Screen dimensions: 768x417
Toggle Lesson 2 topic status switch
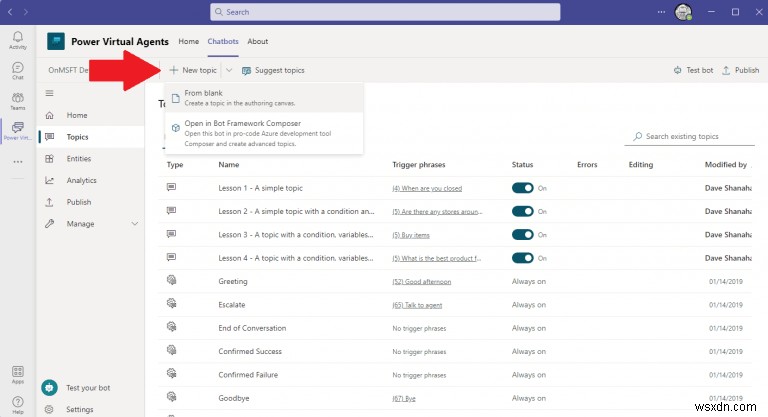[523, 211]
